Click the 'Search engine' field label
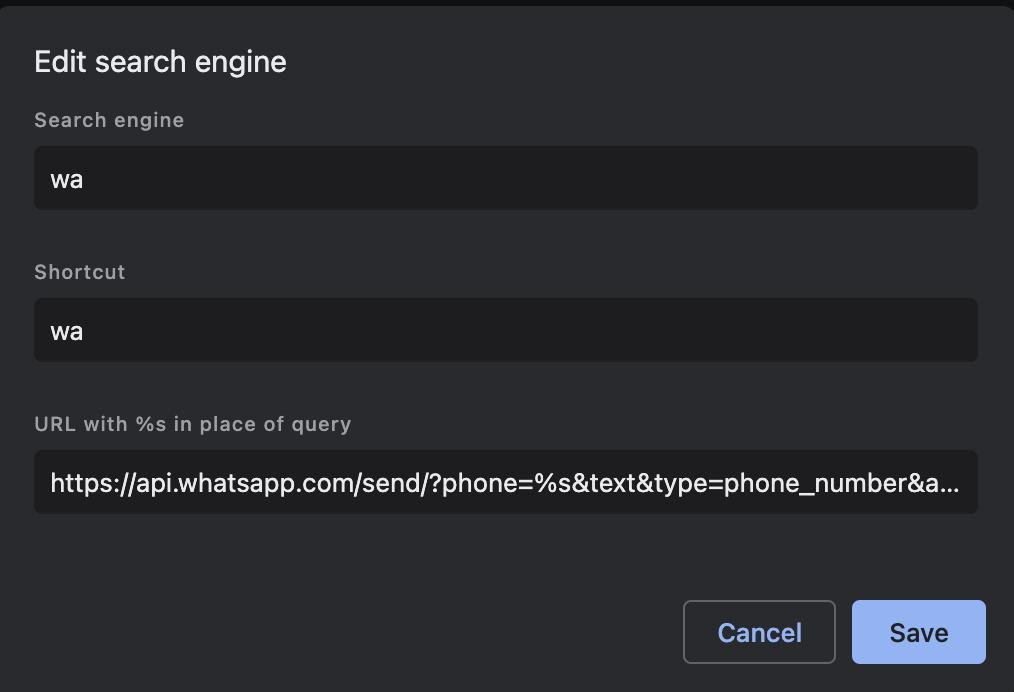The image size is (1014, 692). [109, 120]
